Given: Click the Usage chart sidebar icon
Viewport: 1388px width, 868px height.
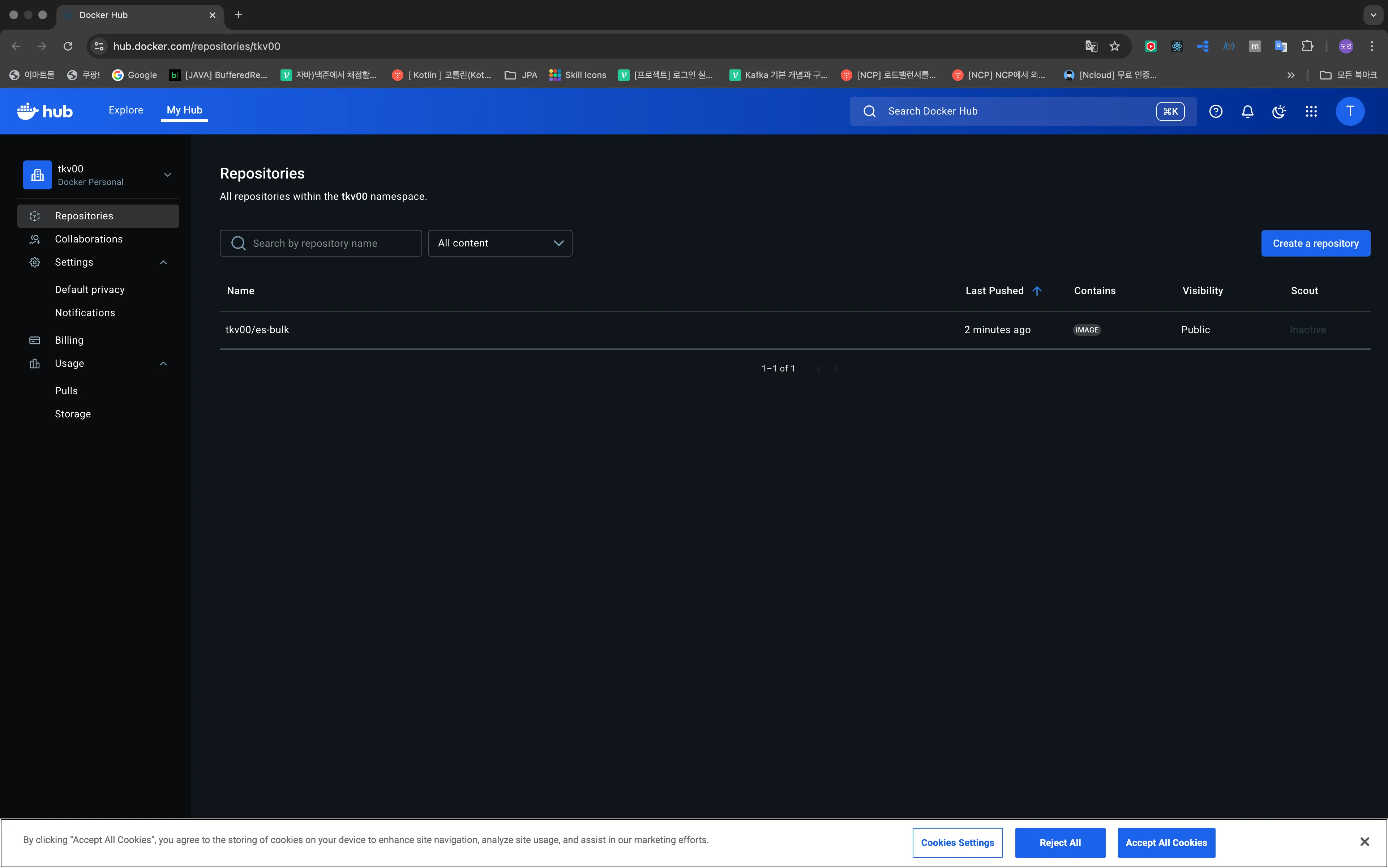Looking at the screenshot, I should point(35,364).
